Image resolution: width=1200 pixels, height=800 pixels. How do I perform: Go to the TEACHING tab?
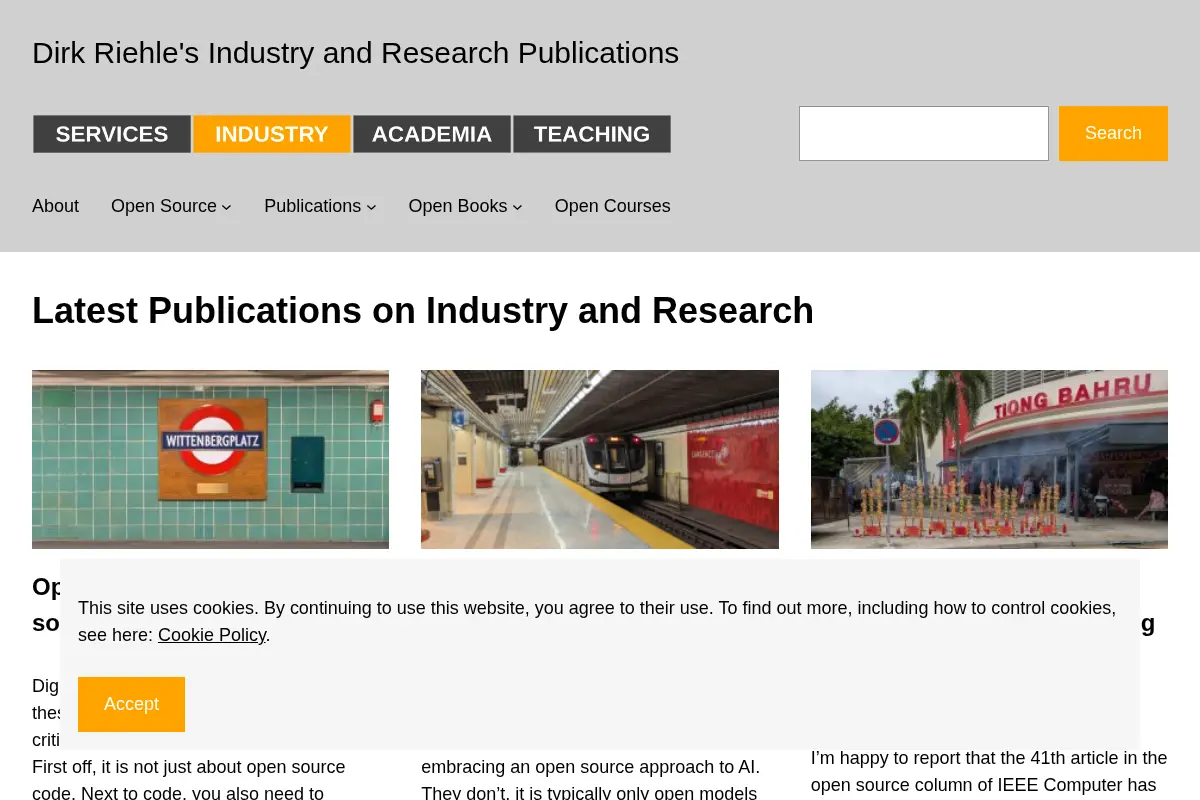click(x=592, y=134)
